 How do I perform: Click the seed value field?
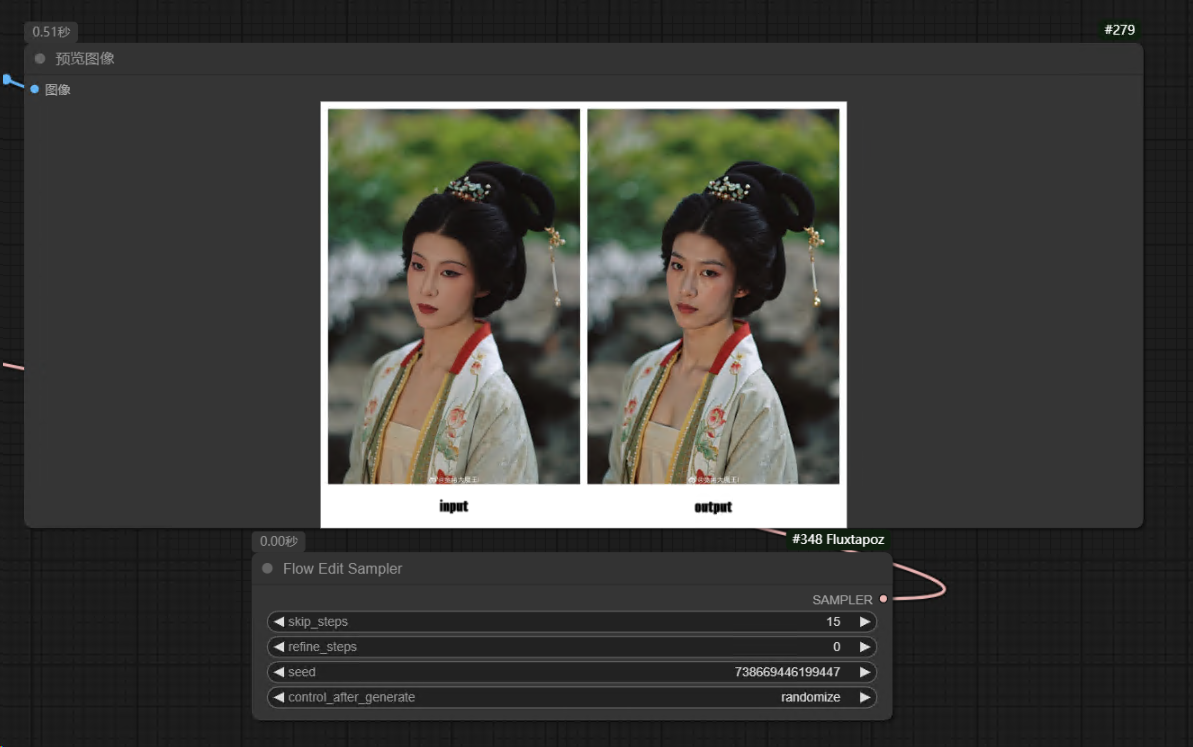786,672
